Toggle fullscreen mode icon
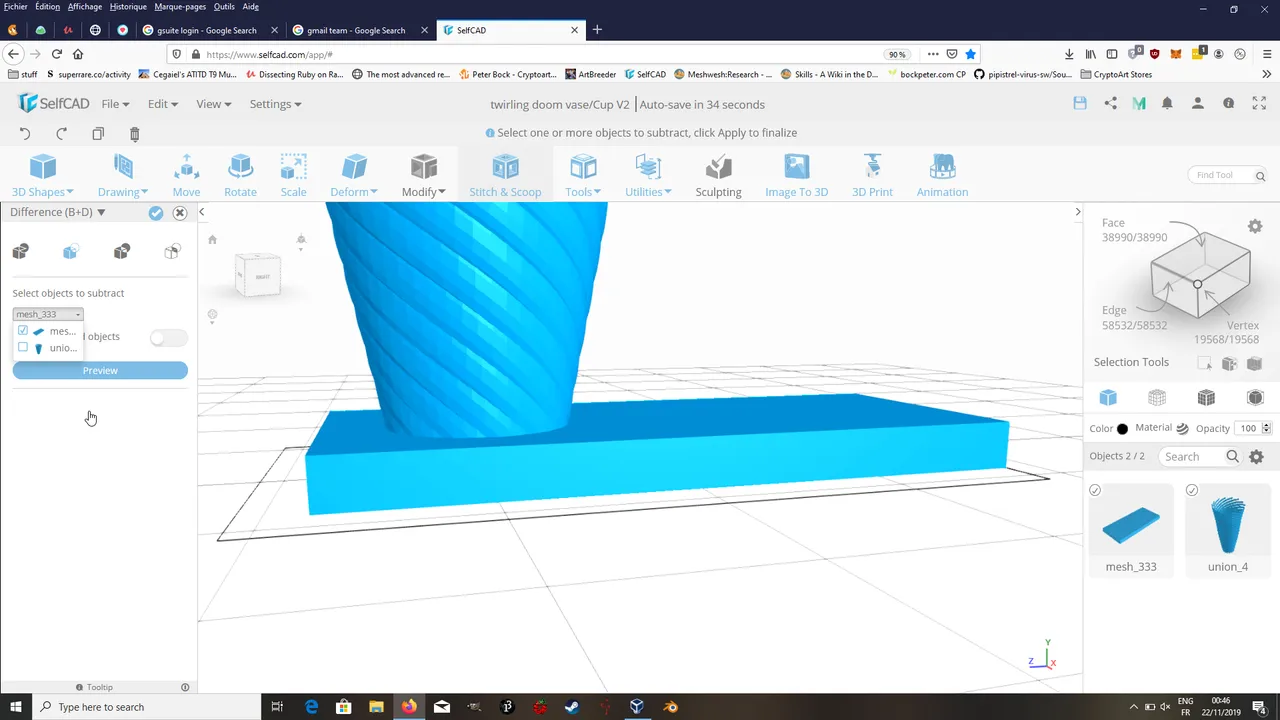Screen dimensions: 1280x720 tap(1259, 103)
